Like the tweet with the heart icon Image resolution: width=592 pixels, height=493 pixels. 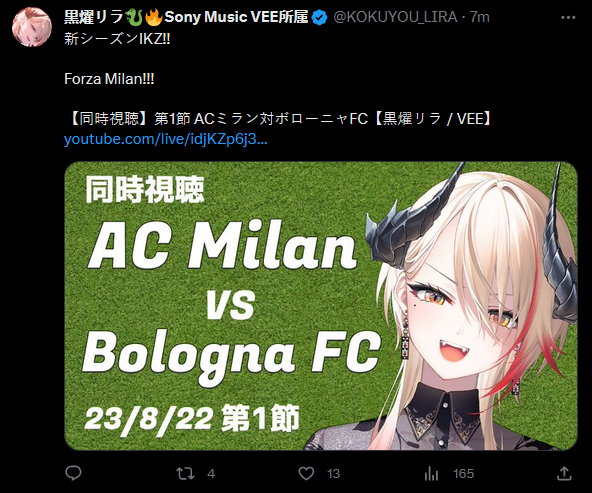pyautogui.click(x=306, y=473)
